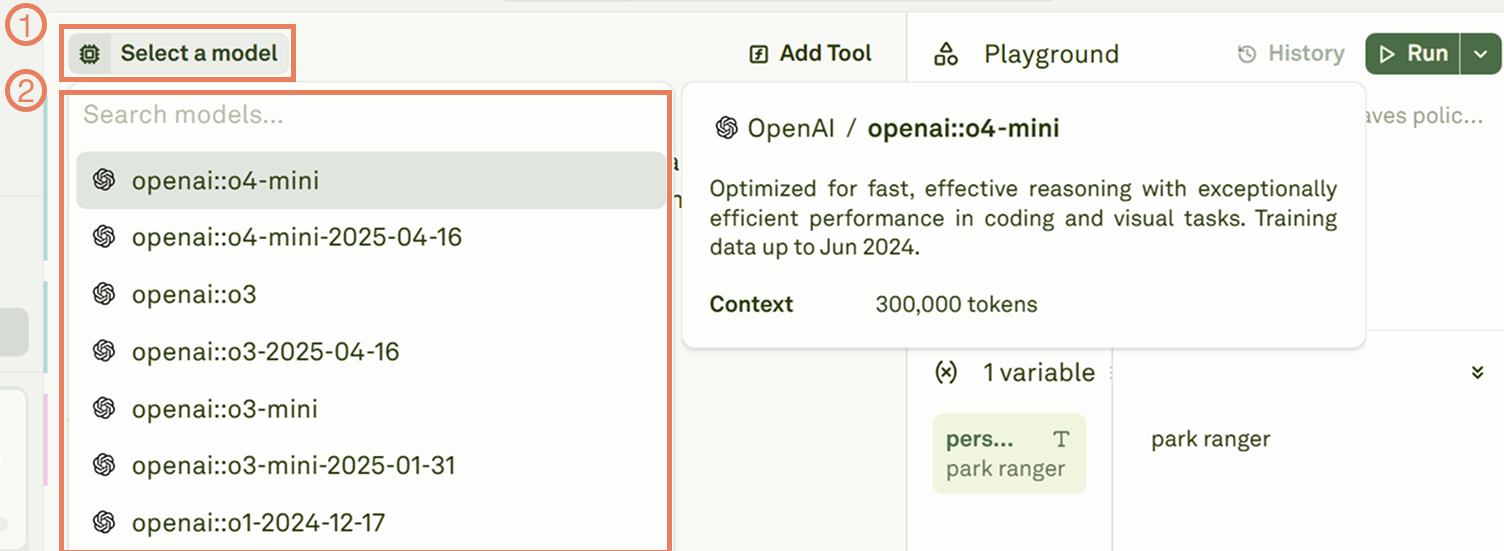Click the Add Tool button
Image resolution: width=1504 pixels, height=551 pixels.
point(811,54)
